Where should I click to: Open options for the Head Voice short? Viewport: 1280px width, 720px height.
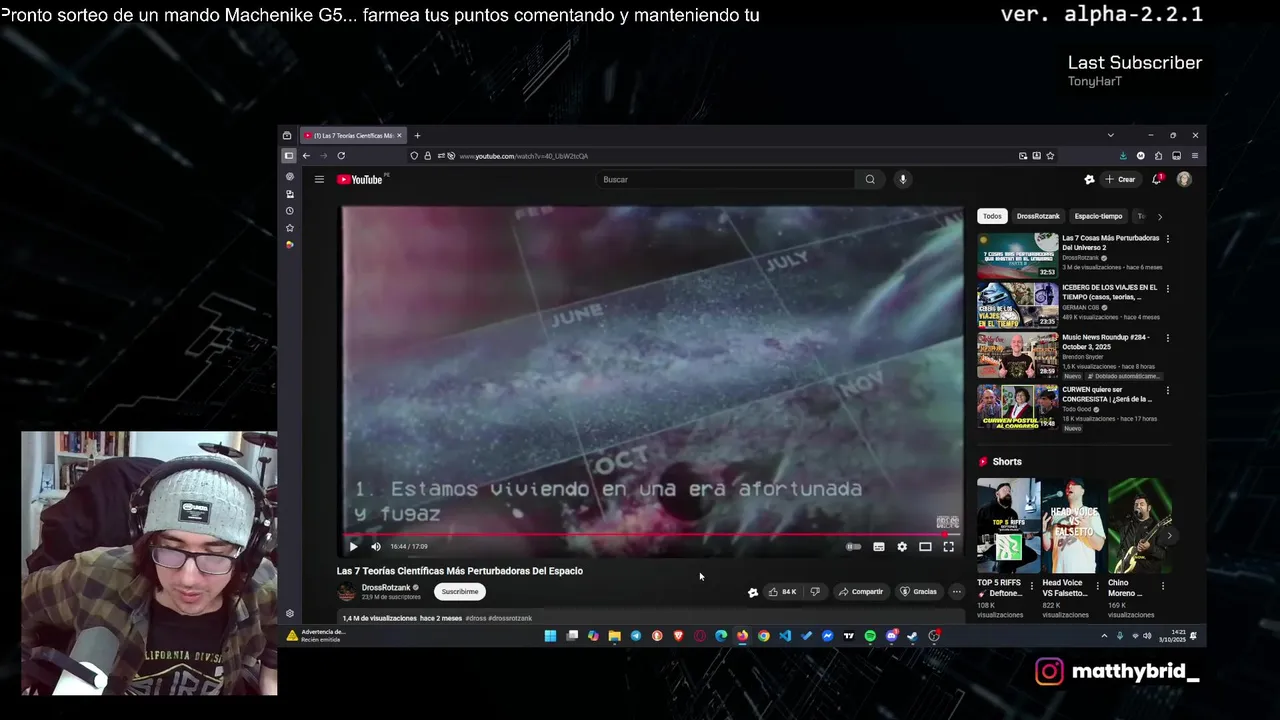1097,586
